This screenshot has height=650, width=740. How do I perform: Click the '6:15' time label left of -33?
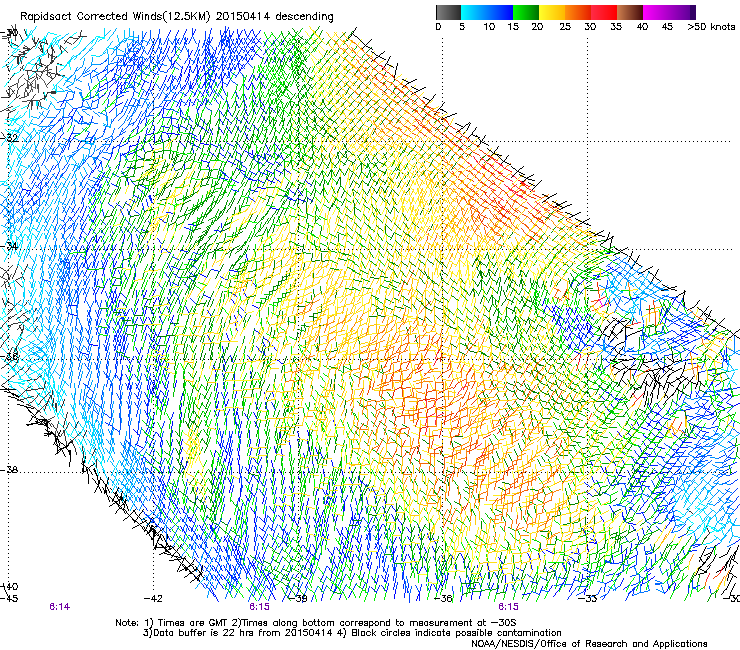point(508,607)
